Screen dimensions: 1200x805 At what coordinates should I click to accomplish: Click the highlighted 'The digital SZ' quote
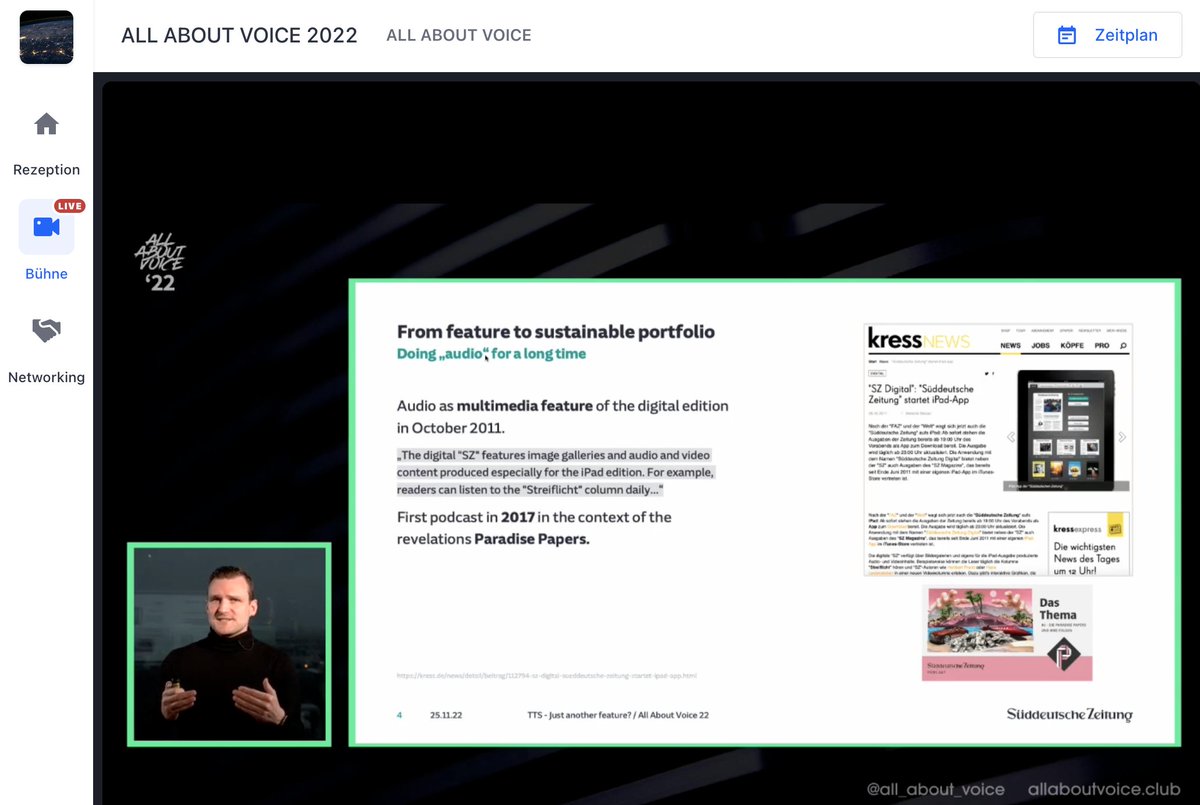click(x=555, y=472)
